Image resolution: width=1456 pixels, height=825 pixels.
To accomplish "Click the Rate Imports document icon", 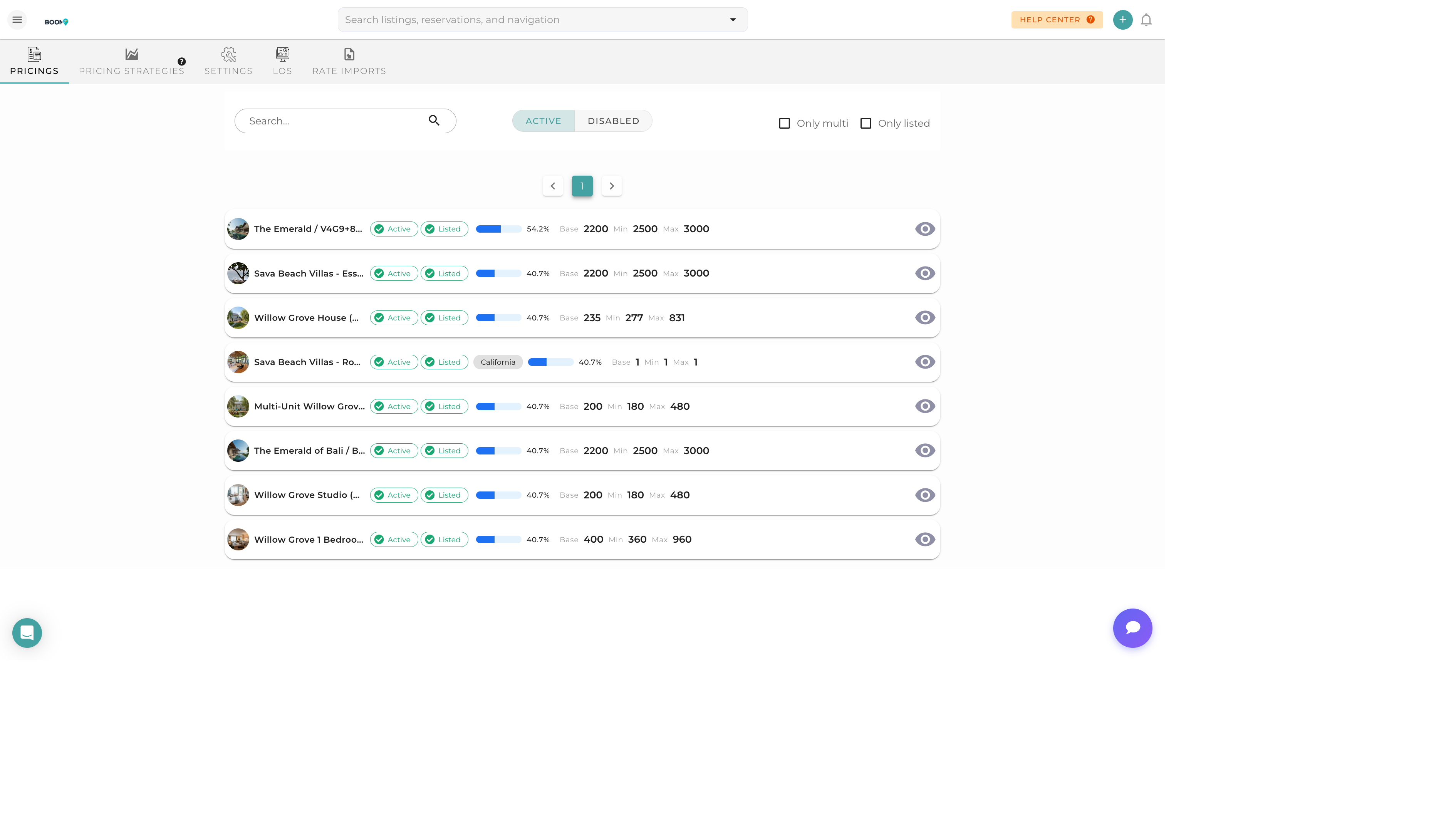I will point(349,54).
